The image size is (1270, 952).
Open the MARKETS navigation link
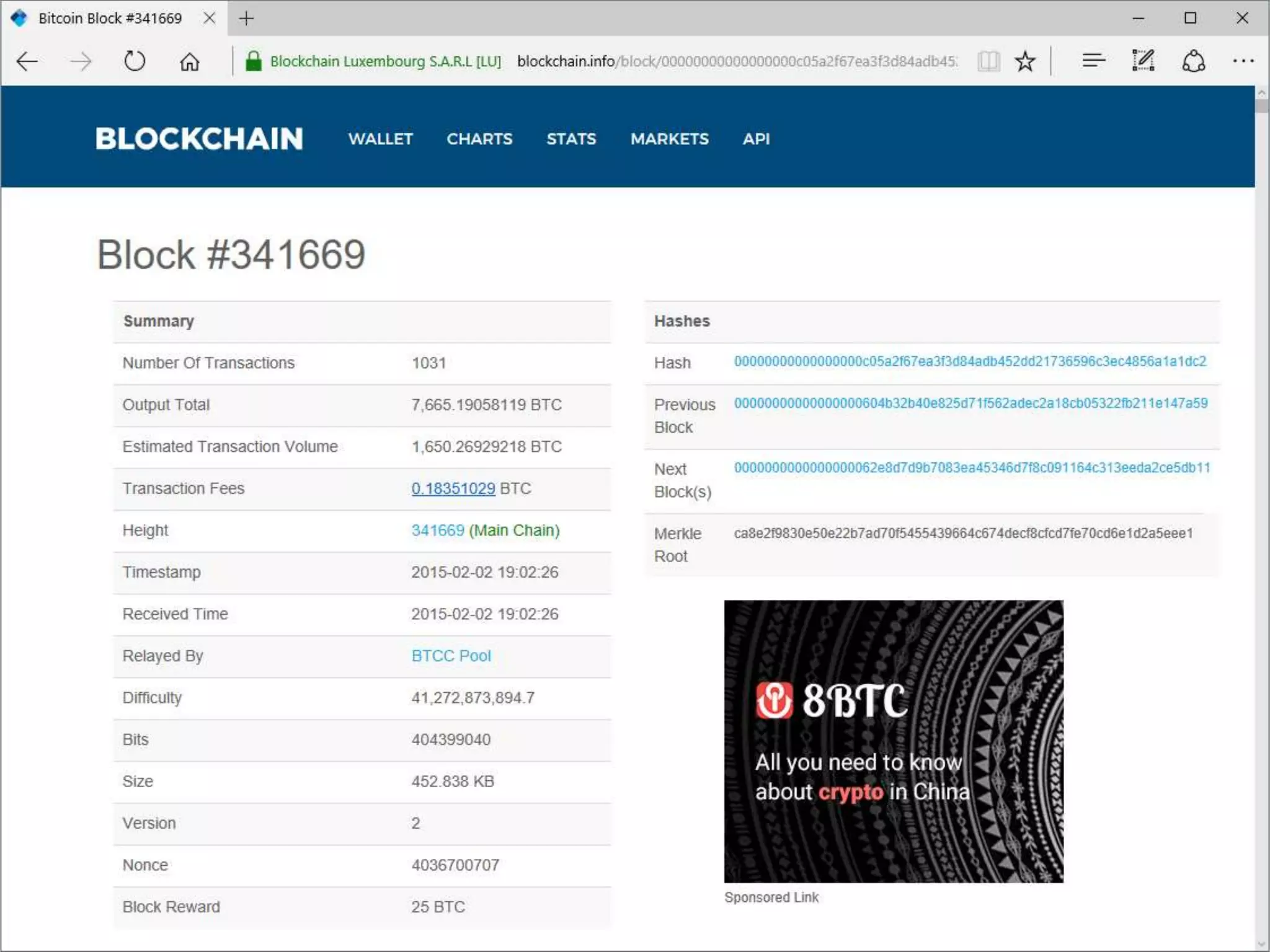669,139
